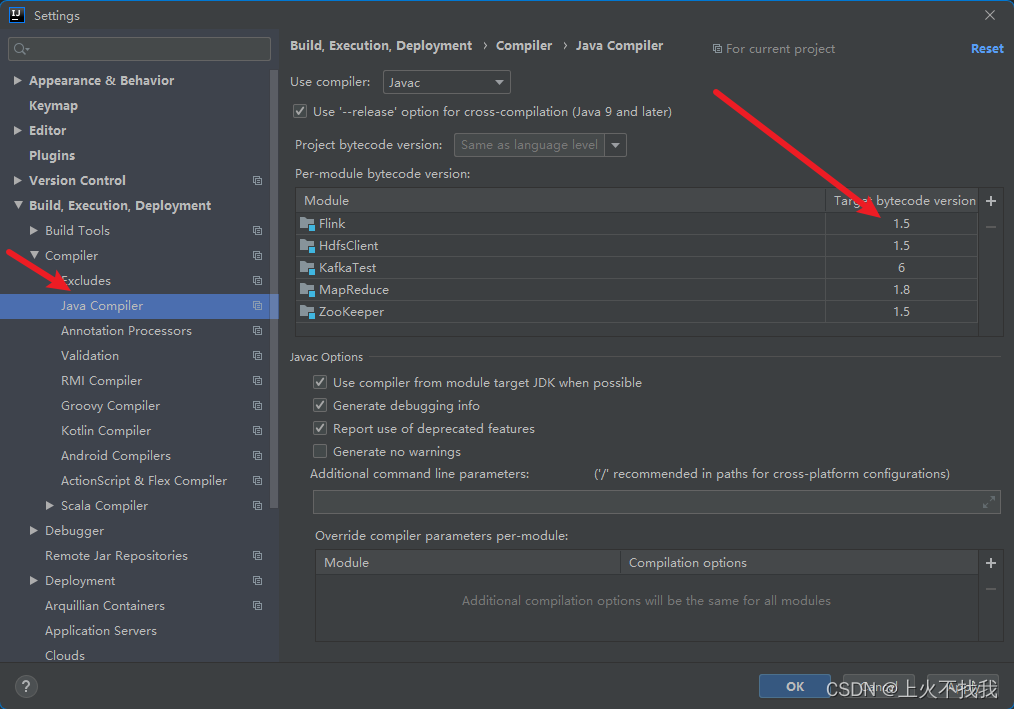Open Application Servers settings

click(x=101, y=631)
